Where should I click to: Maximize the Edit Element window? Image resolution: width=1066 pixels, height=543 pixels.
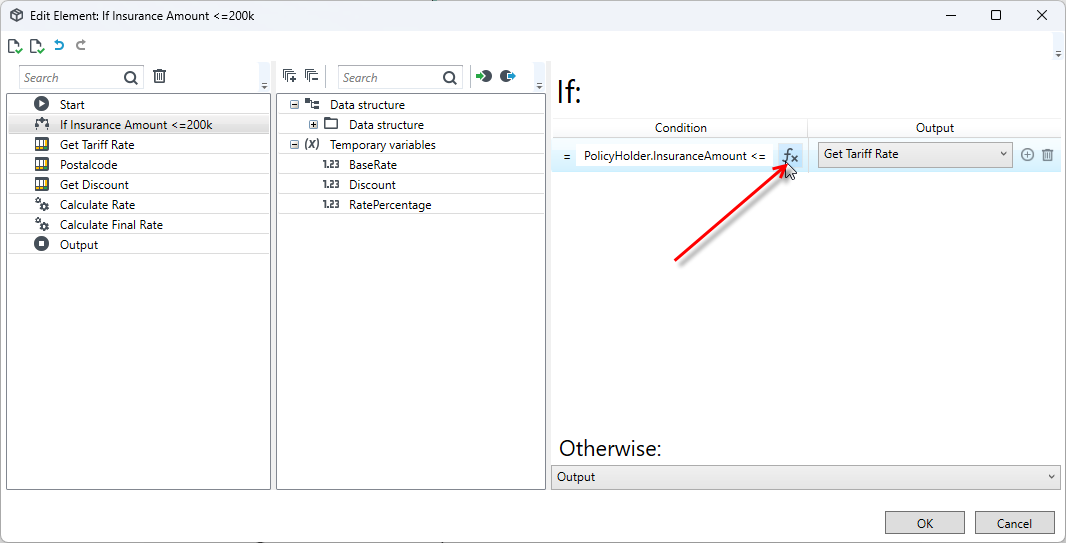click(996, 15)
